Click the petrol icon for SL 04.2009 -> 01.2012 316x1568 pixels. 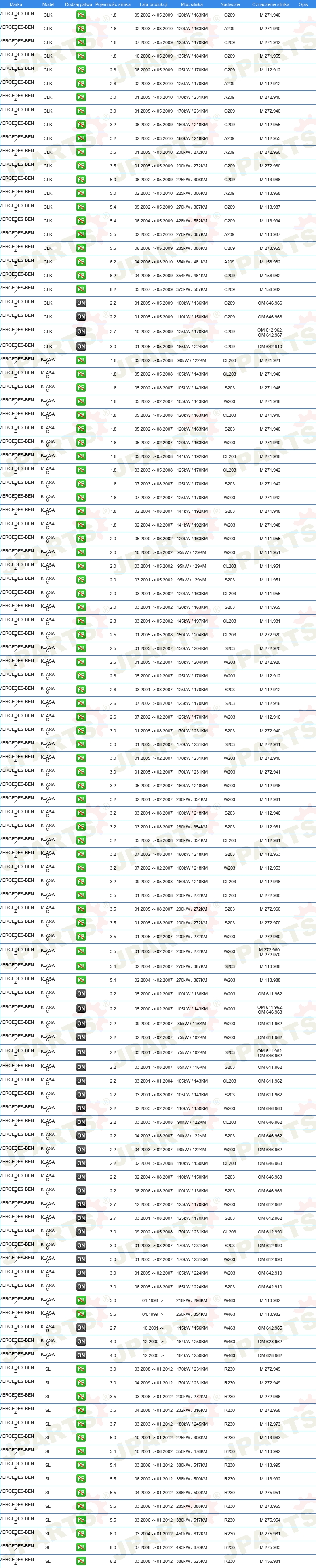point(81,1382)
